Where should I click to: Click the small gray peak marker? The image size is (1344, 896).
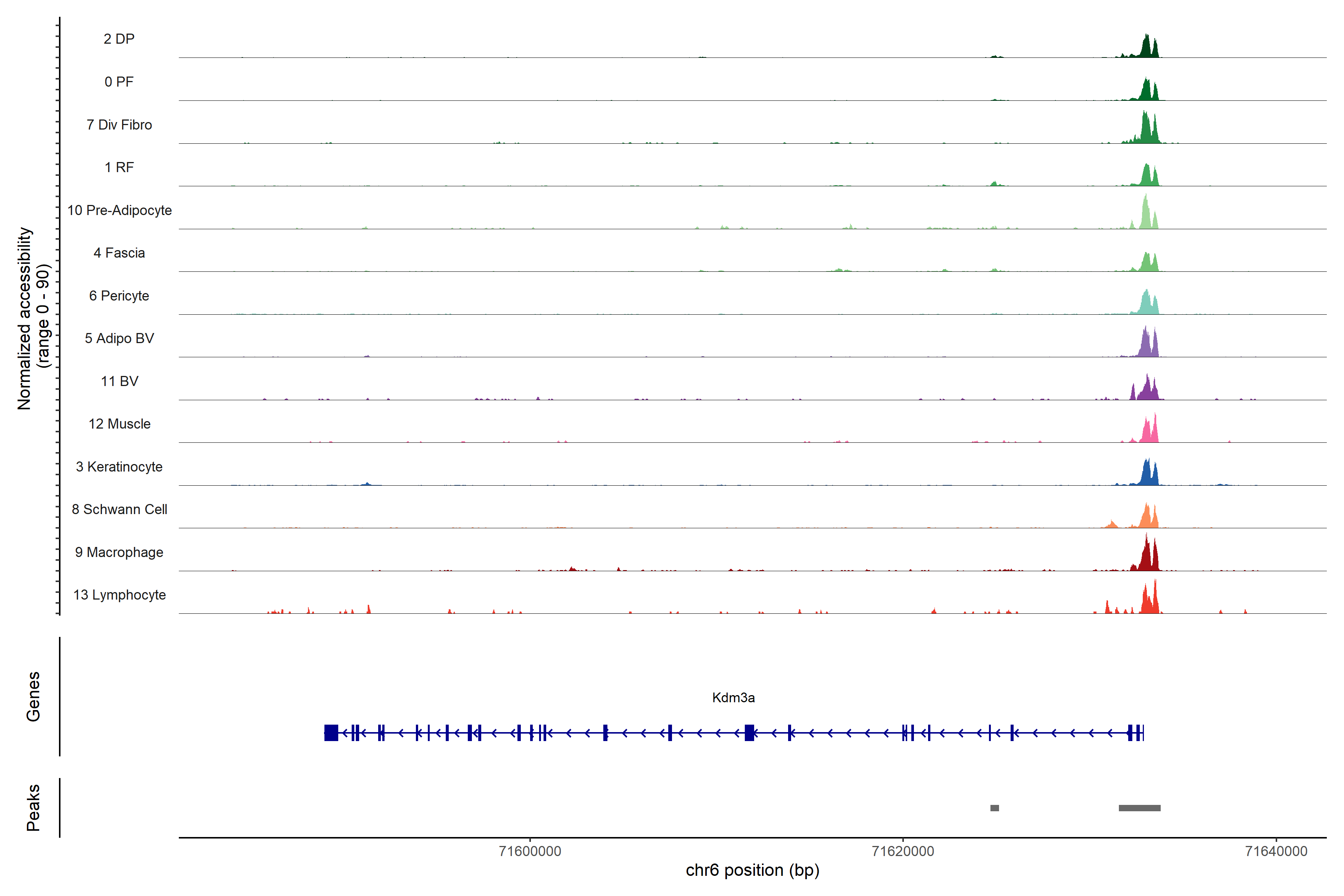[994, 808]
